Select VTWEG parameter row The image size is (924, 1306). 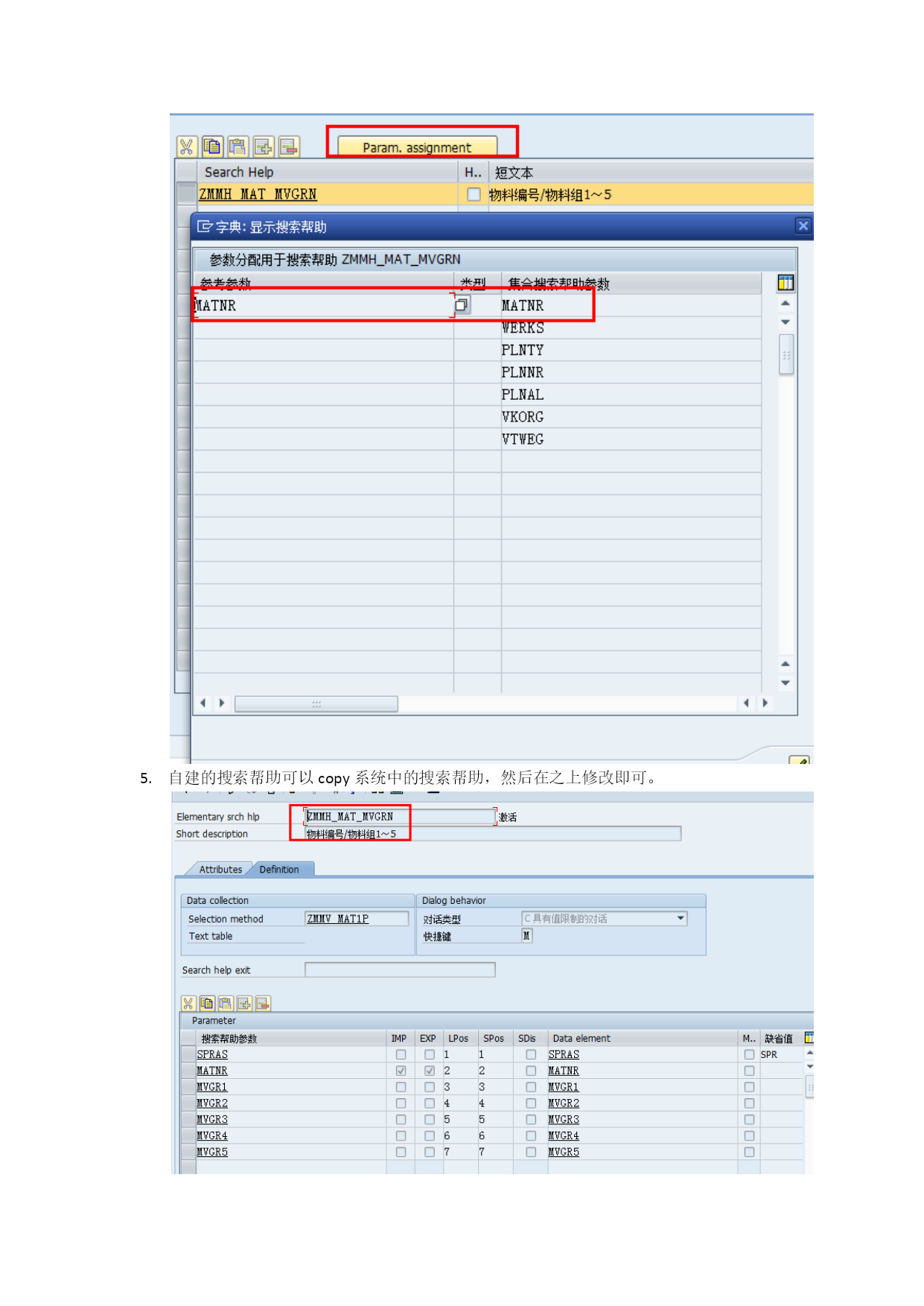point(523,439)
